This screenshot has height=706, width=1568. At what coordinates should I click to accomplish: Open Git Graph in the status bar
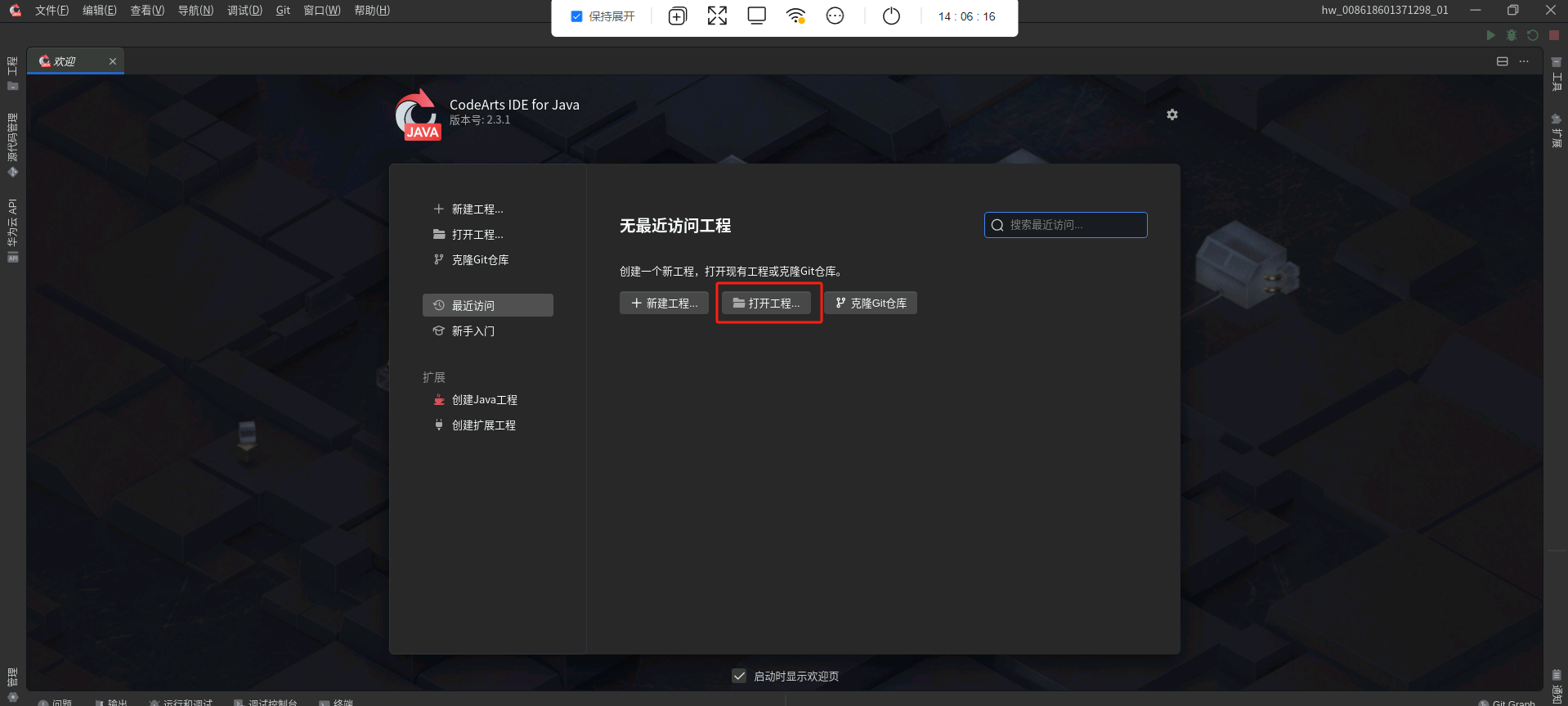(x=1507, y=702)
